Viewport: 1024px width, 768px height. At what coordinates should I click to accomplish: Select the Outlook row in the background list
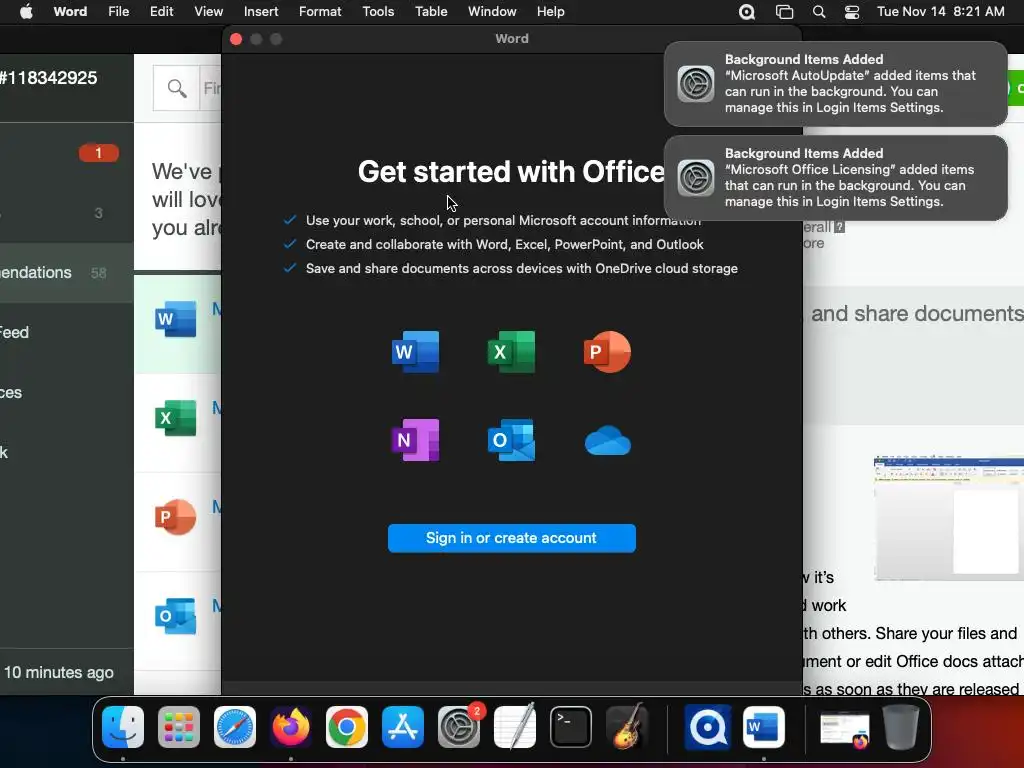pyautogui.click(x=178, y=620)
